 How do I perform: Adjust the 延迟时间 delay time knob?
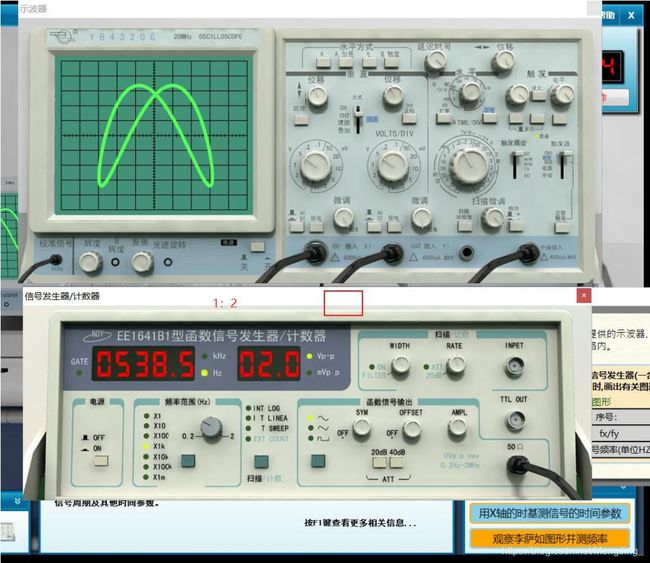point(435,61)
